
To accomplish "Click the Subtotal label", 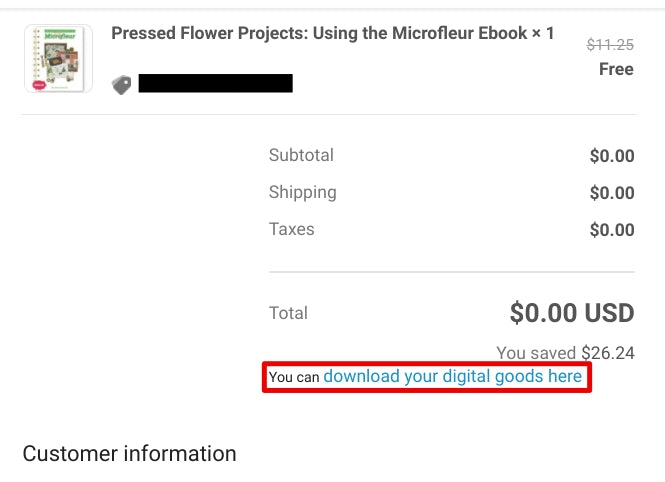I will [301, 155].
